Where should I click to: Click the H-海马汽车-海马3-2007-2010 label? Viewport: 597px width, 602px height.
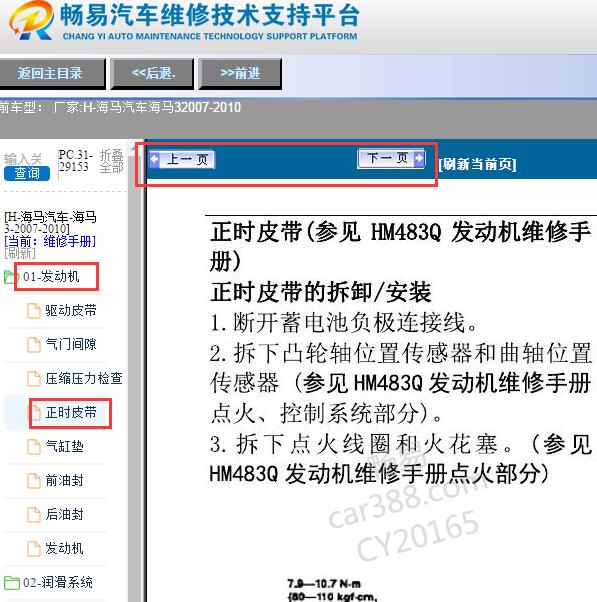tap(50, 222)
